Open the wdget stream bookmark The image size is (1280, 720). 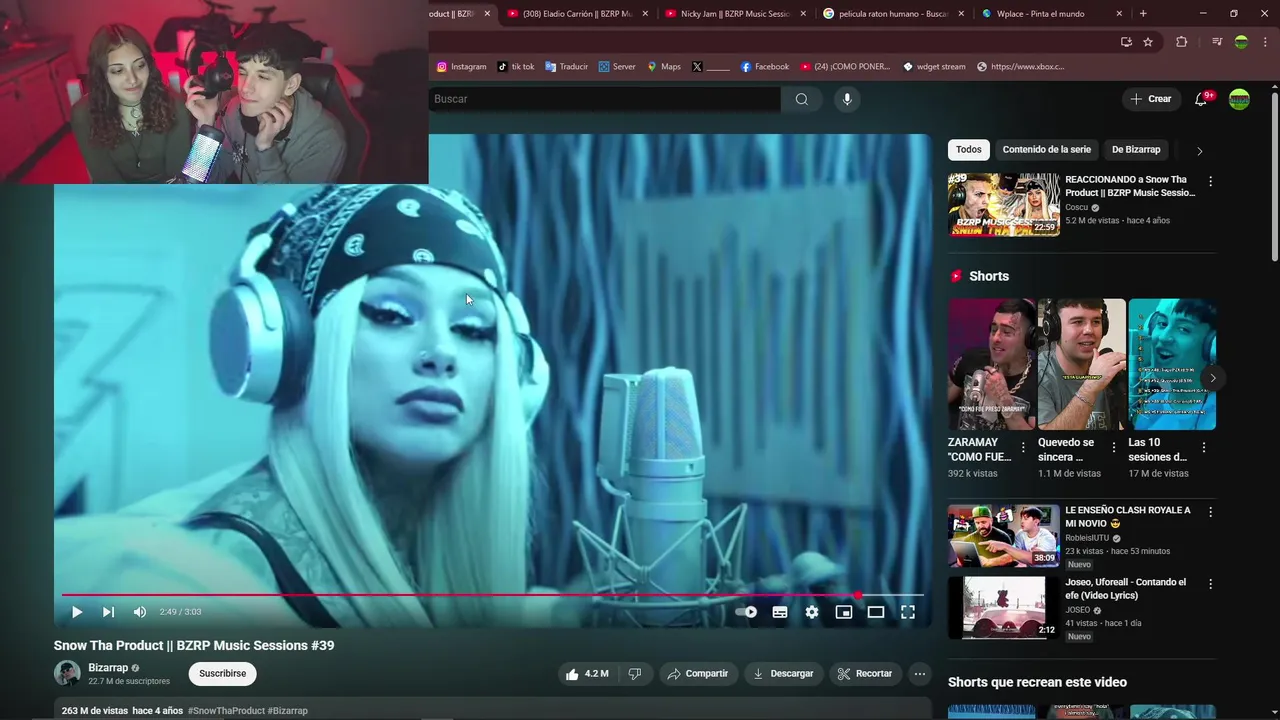[935, 67]
